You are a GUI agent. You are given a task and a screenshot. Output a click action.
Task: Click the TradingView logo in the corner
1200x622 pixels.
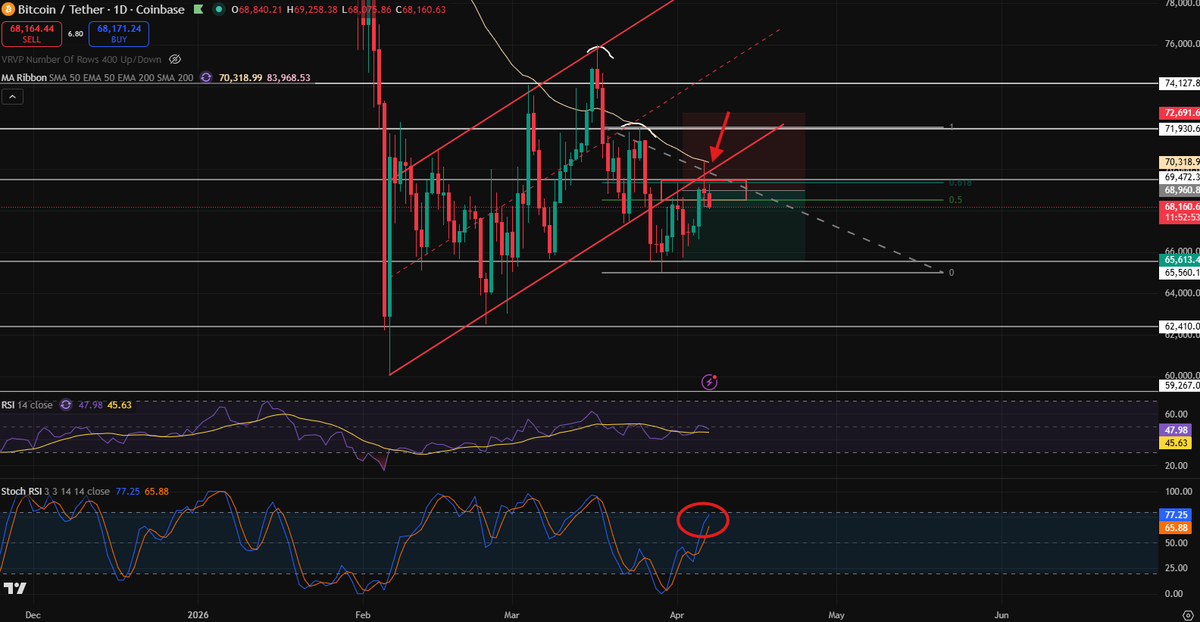15,588
